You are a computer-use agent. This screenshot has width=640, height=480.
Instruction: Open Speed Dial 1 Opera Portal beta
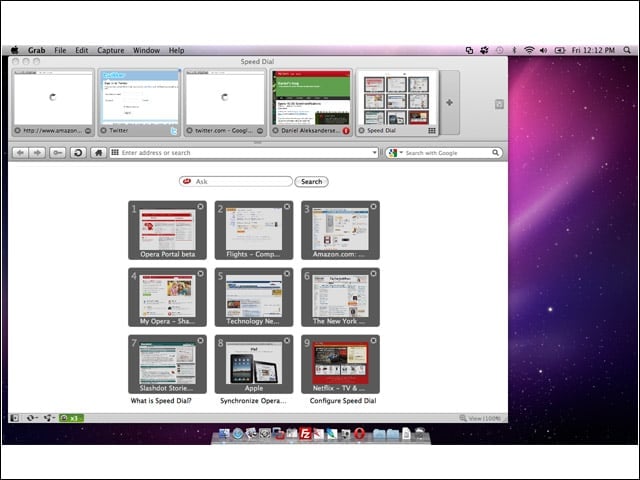(167, 230)
